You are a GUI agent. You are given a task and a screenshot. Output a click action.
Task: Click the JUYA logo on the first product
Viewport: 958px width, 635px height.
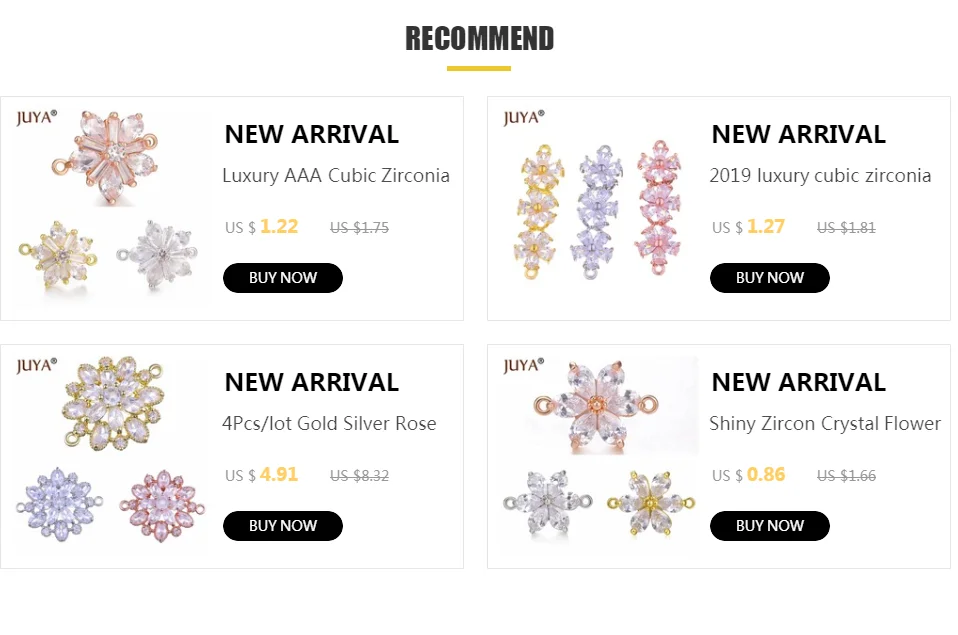pos(37,117)
